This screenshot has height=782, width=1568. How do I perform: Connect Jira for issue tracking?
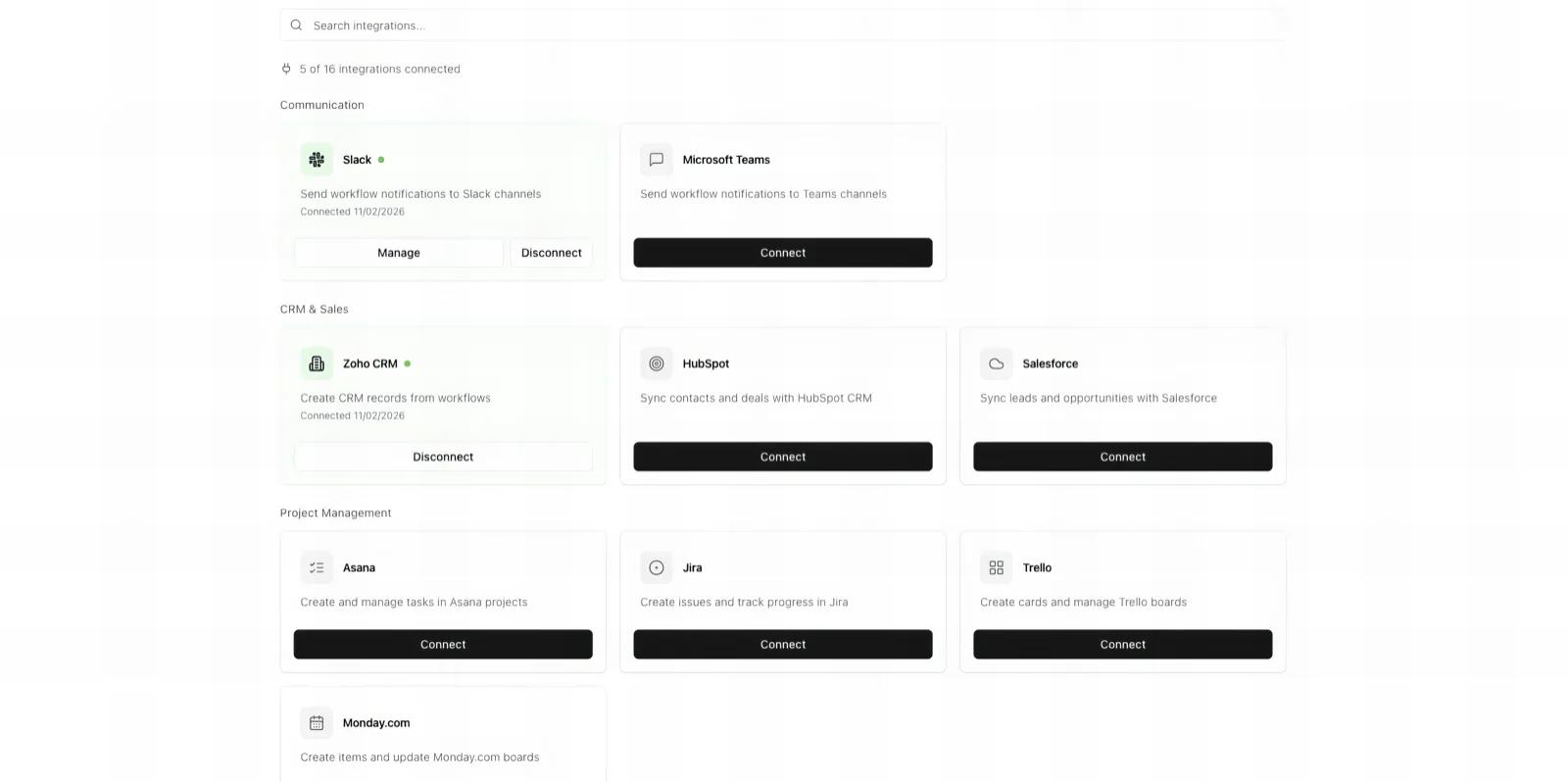782,644
